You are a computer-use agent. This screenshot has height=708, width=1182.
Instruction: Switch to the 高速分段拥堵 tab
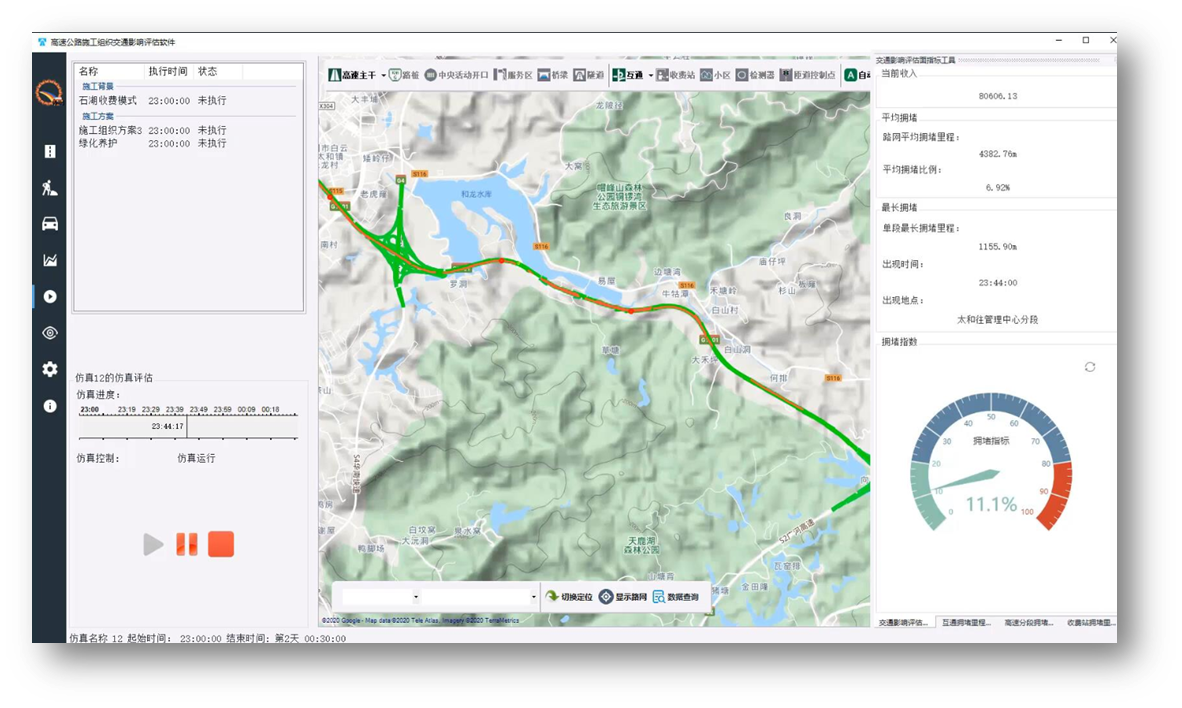pos(1028,623)
